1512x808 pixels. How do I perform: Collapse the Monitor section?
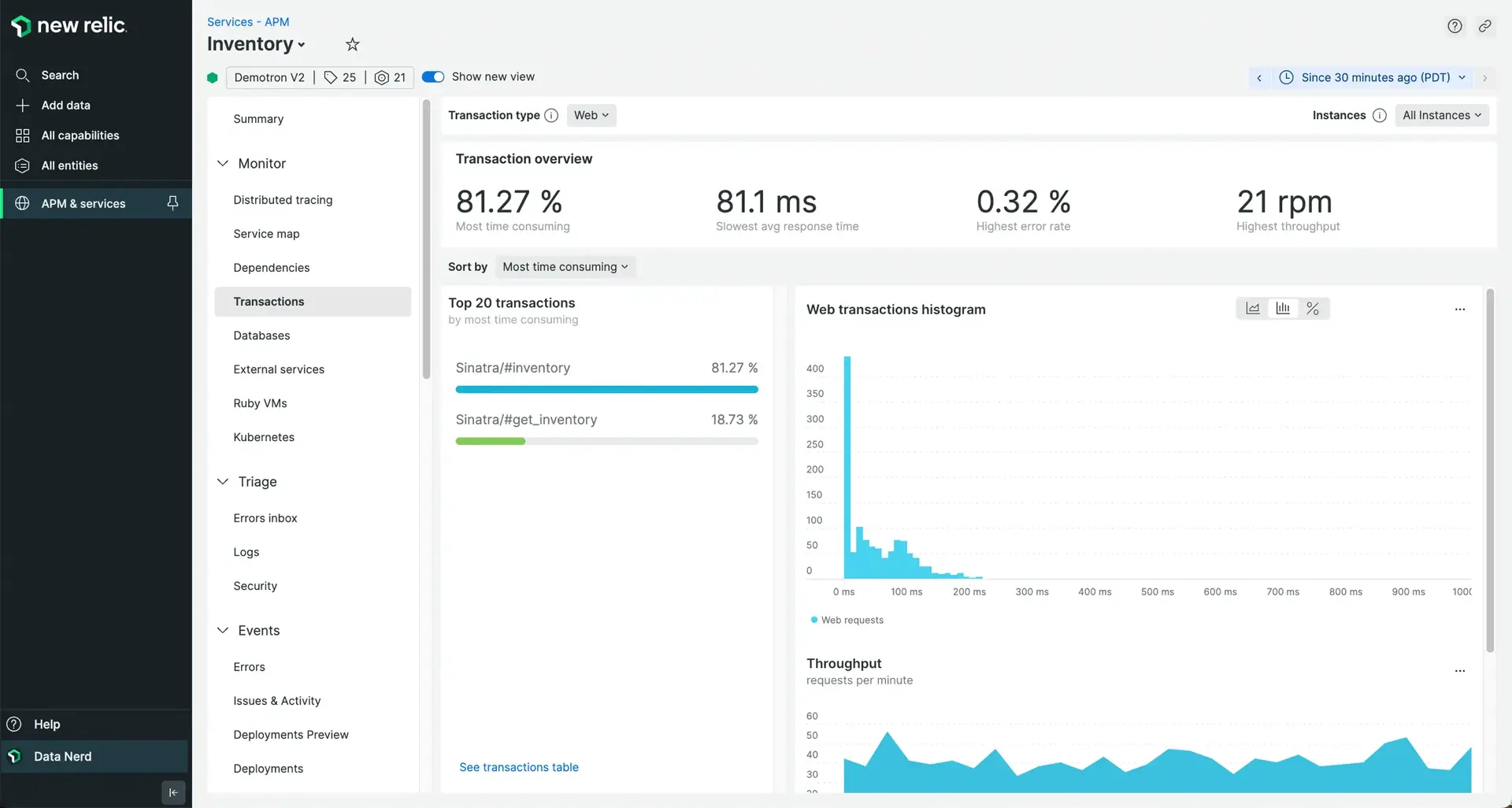click(223, 164)
